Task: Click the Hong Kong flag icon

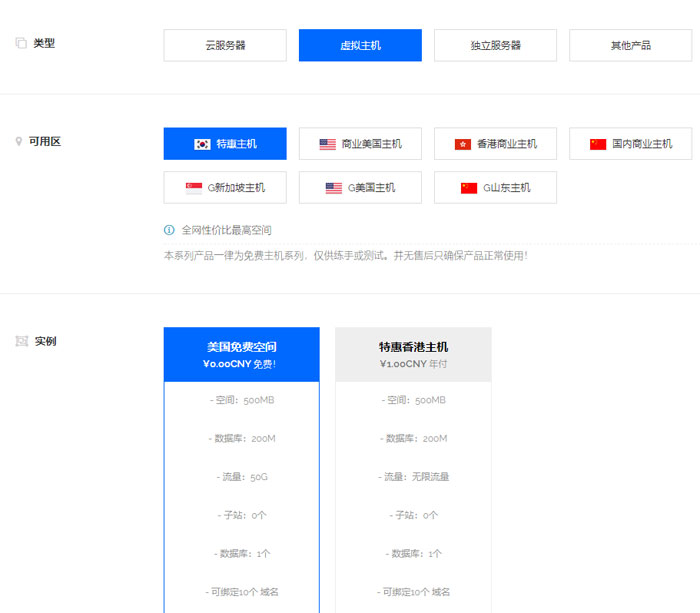Action: point(463,144)
